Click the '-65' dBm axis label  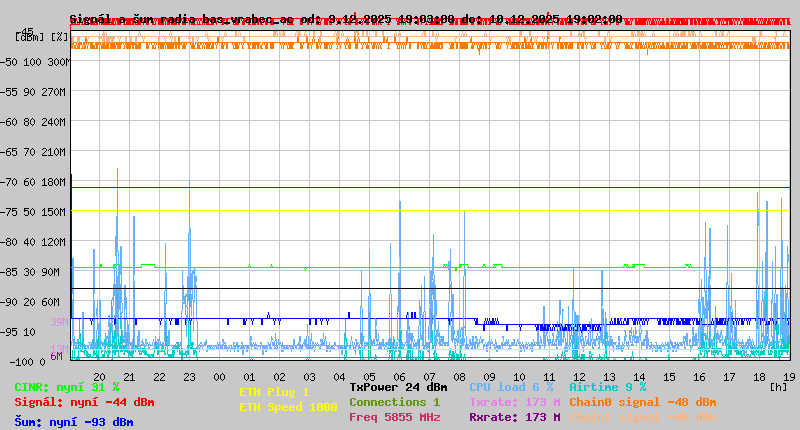9,152
